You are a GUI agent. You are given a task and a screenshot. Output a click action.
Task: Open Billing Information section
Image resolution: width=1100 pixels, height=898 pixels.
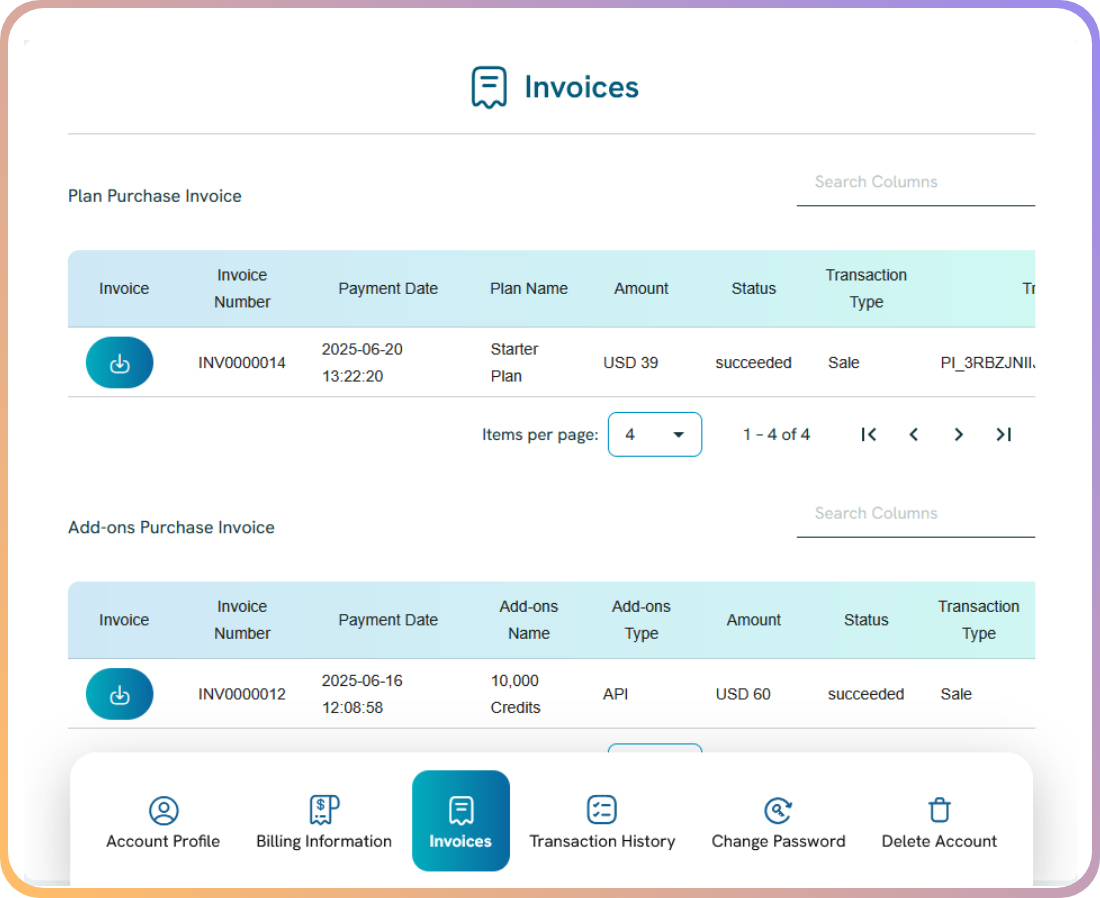pos(324,823)
